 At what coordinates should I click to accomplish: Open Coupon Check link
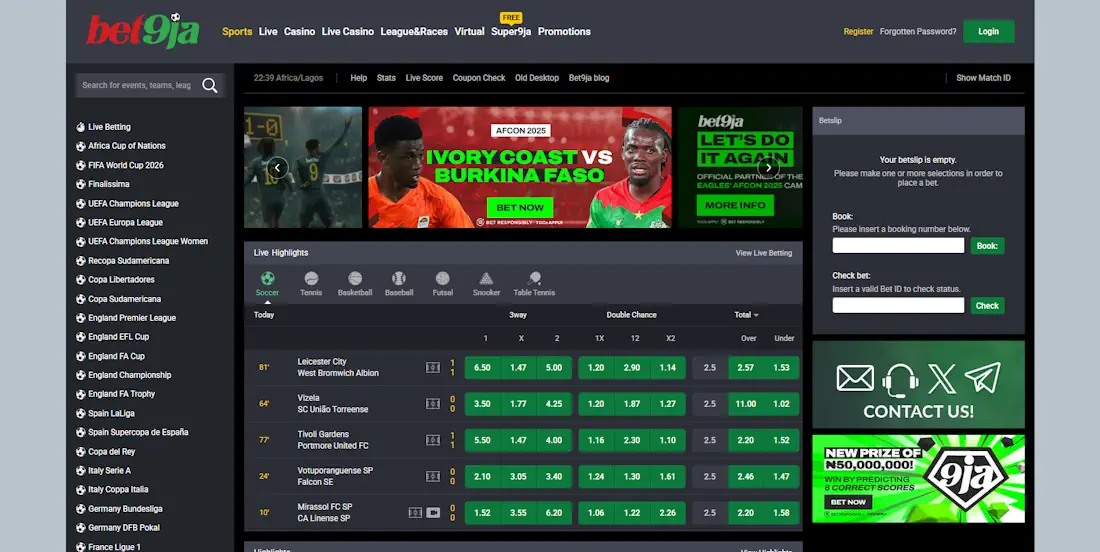point(478,78)
